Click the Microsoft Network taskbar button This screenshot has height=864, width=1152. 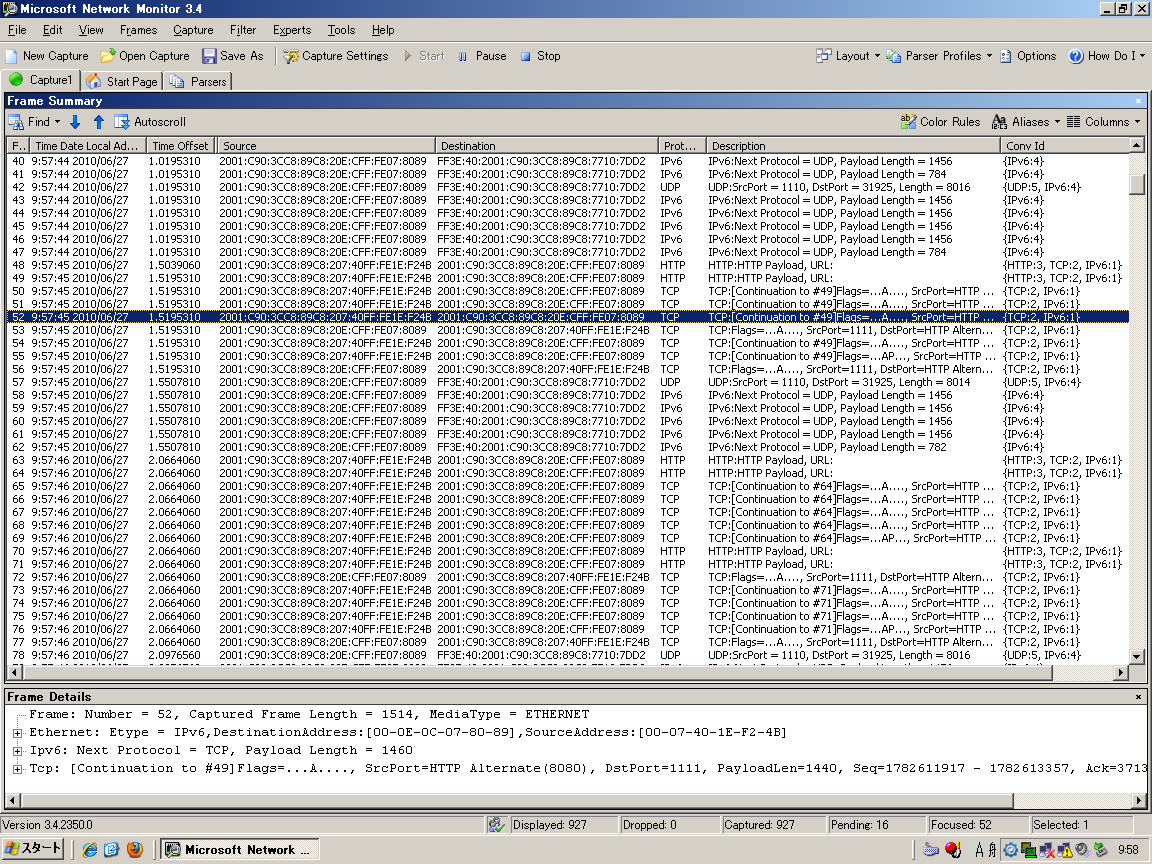point(240,850)
